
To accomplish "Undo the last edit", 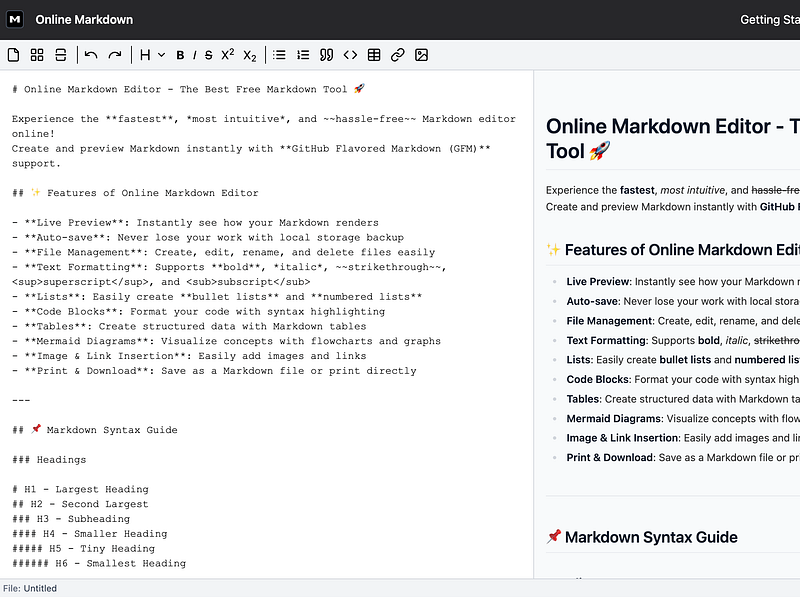I will coord(92,55).
